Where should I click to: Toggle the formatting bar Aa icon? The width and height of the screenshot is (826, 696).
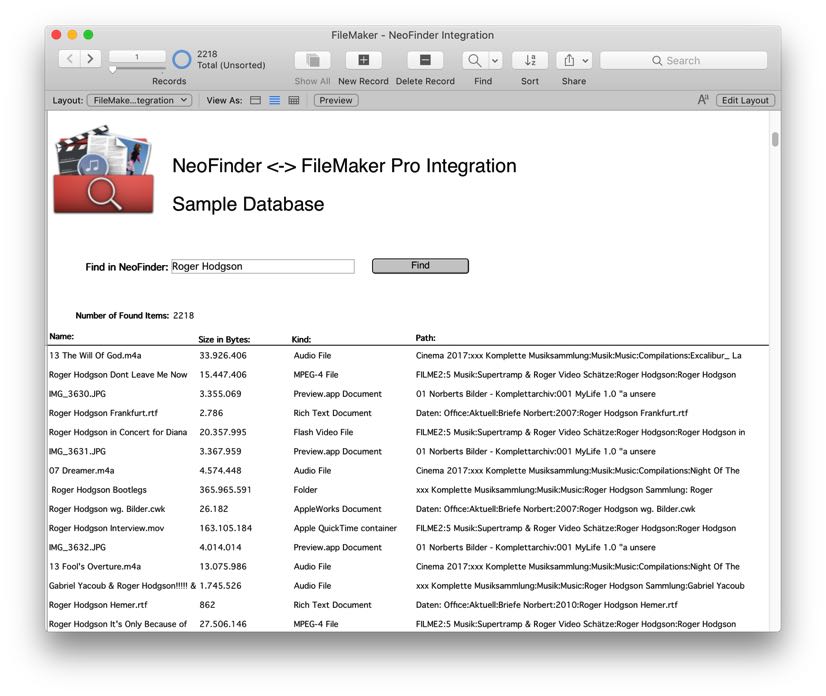click(x=703, y=100)
